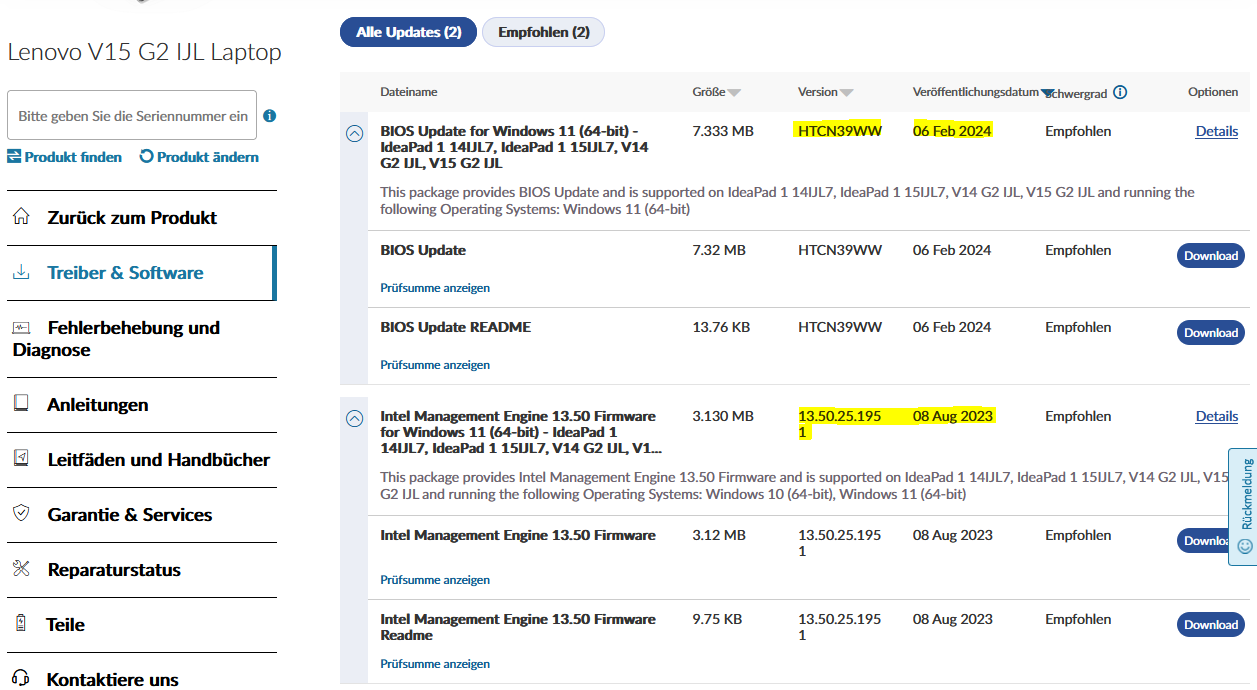Click Produkt finden link

65,157
